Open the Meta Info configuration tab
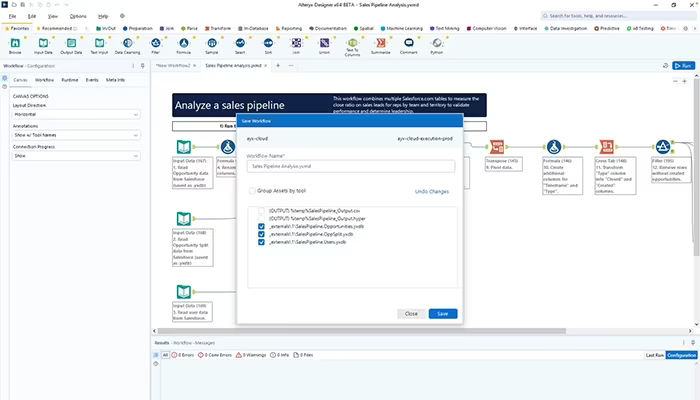700x400 pixels. tap(115, 80)
